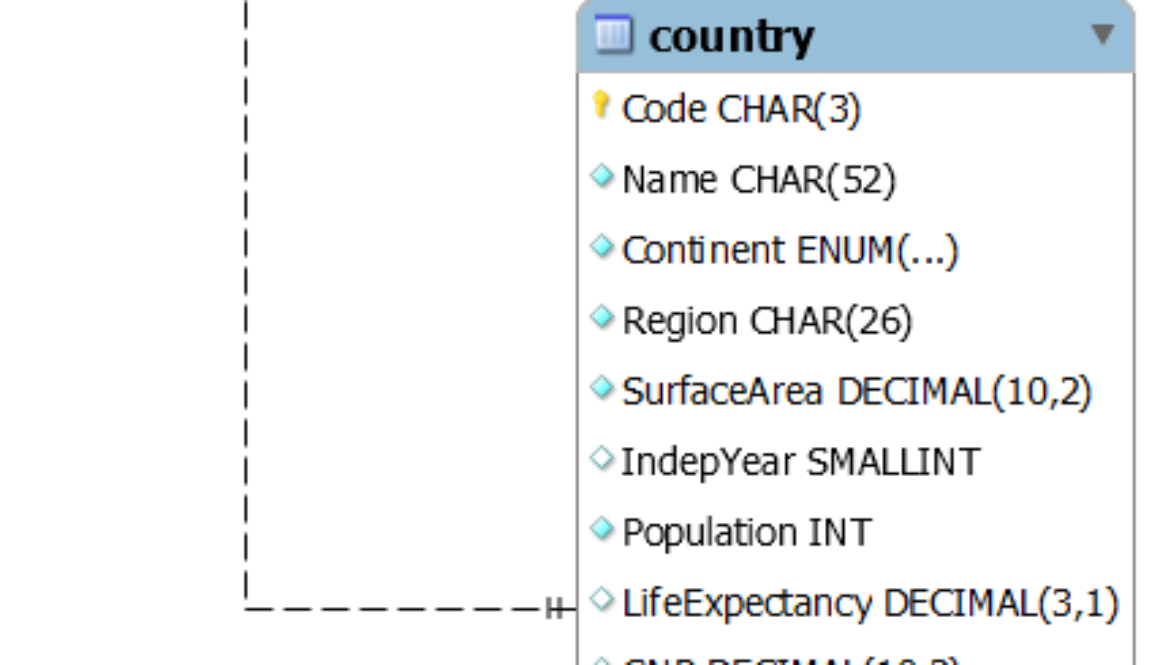1160x665 pixels.
Task: Click the hollow diamond icon beside LifeExpectancy
Action: coord(601,600)
